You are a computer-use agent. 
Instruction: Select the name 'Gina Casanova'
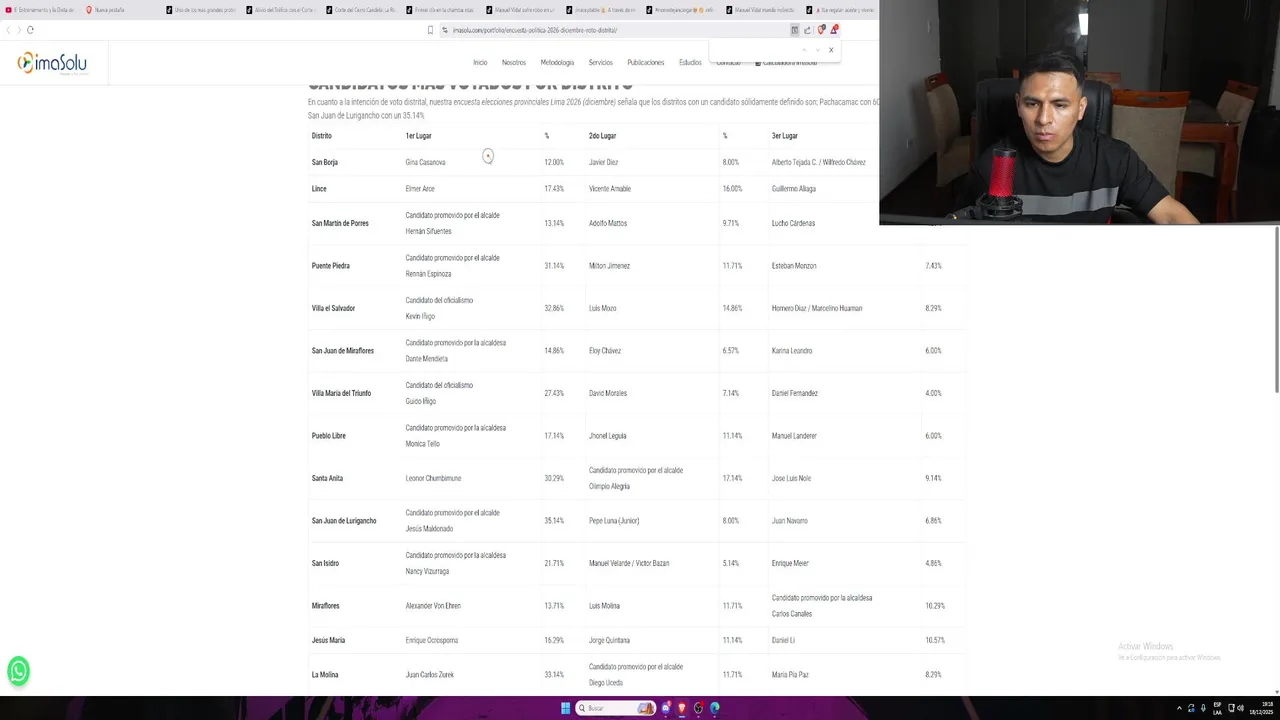(425, 162)
